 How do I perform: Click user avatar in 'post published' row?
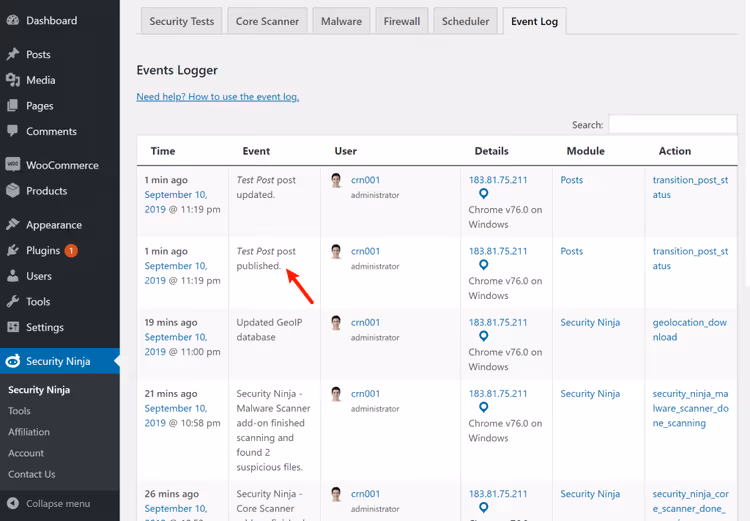336,252
